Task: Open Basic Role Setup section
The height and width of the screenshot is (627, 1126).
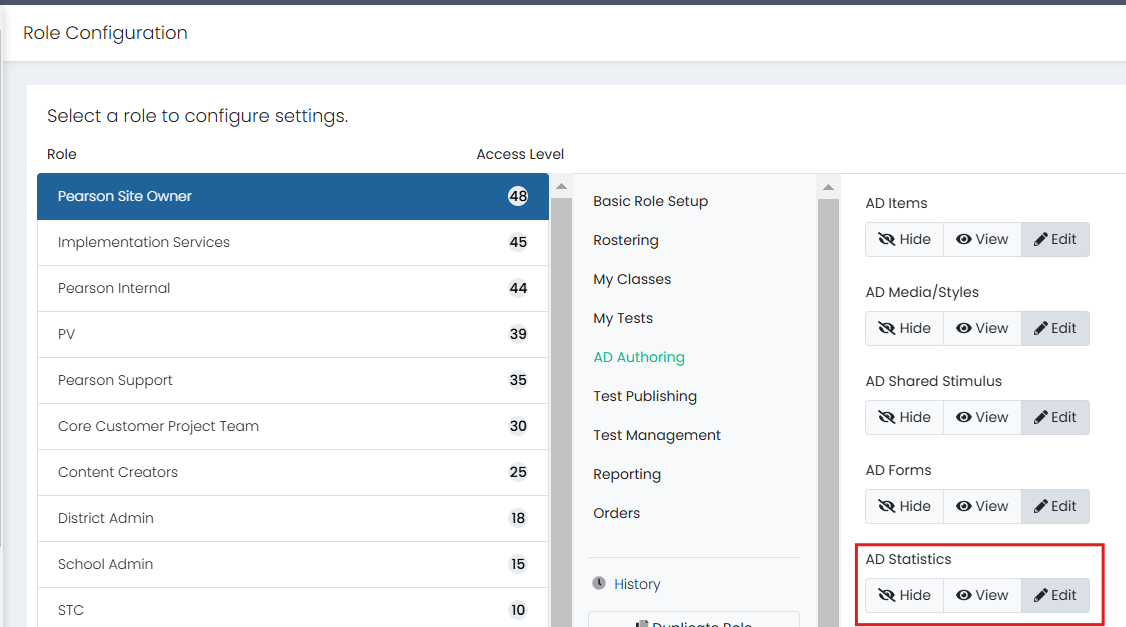Action: pyautogui.click(x=650, y=201)
